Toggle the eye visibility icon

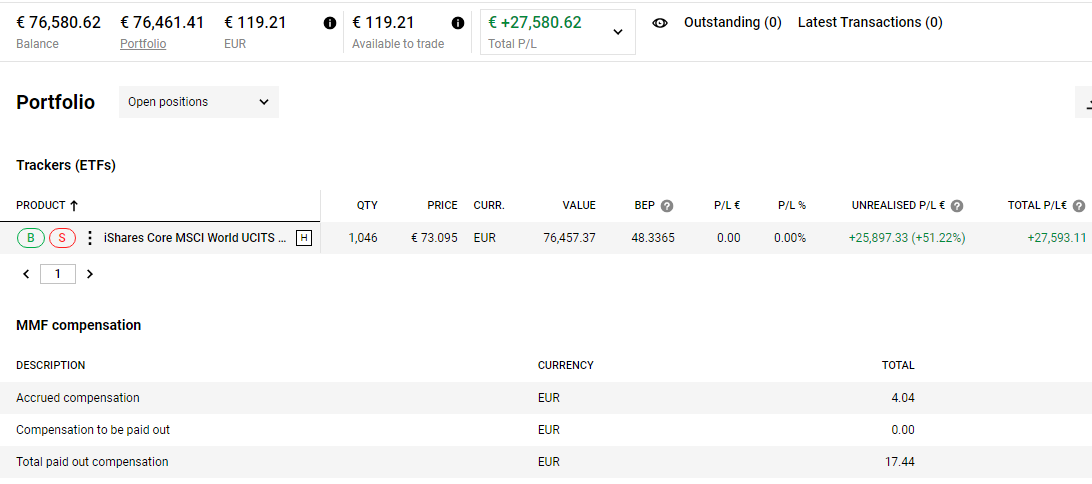pyautogui.click(x=660, y=23)
